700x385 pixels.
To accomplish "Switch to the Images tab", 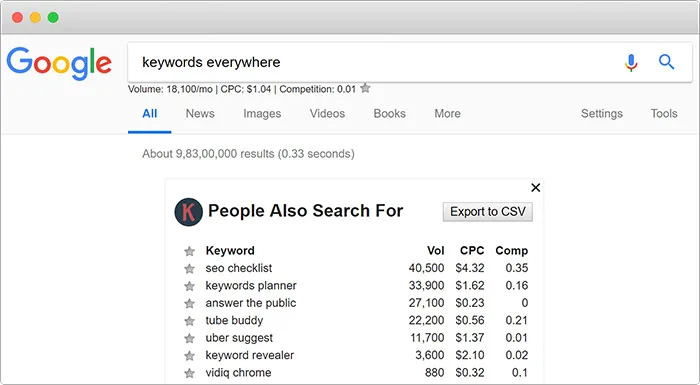I will 262,114.
